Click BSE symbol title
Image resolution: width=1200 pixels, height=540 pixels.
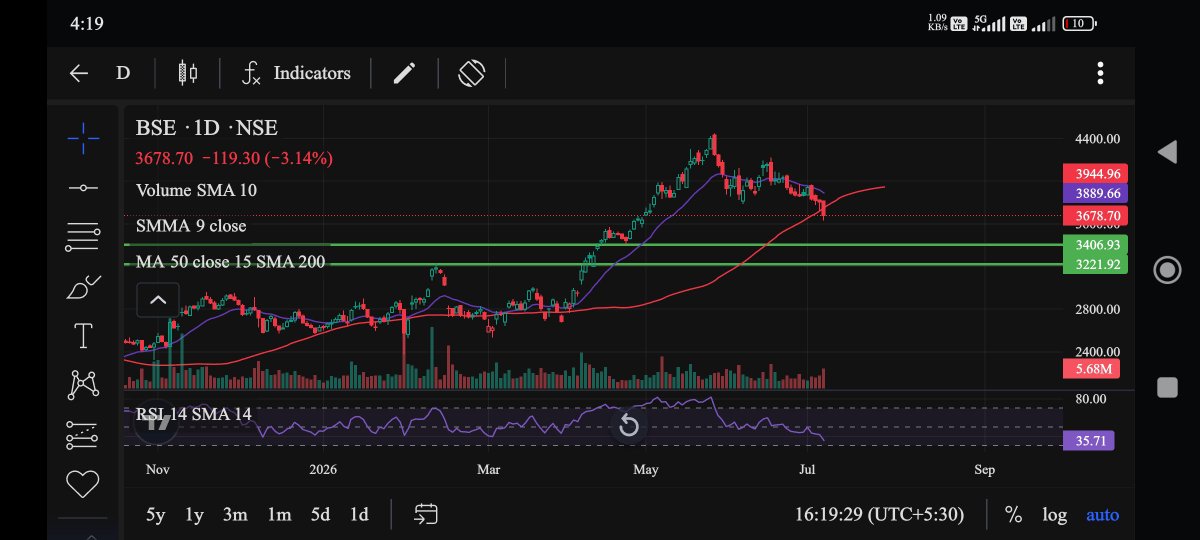(x=207, y=127)
